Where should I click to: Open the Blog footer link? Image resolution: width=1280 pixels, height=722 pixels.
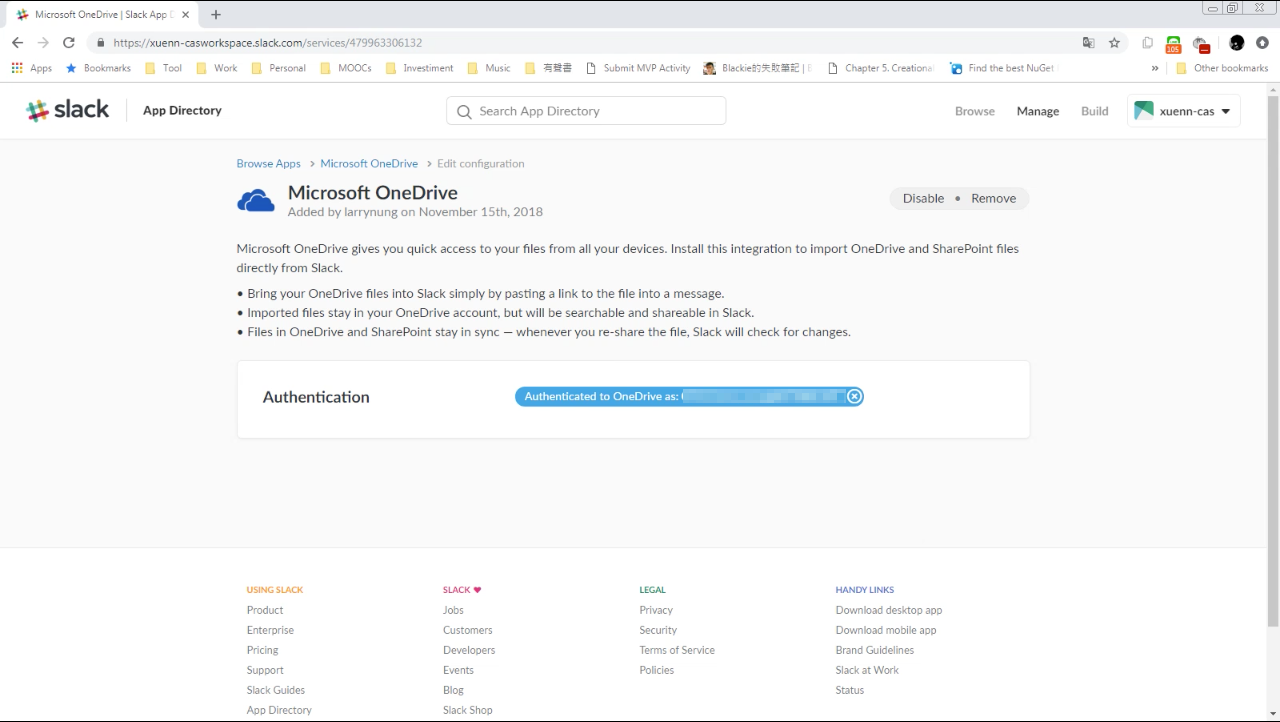click(x=453, y=690)
